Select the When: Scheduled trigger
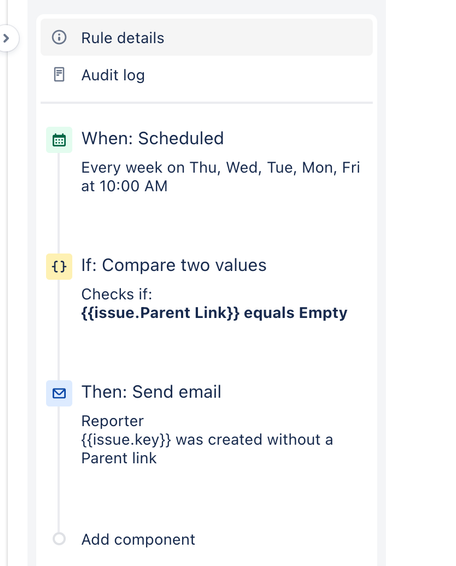The image size is (456, 566). click(x=152, y=139)
